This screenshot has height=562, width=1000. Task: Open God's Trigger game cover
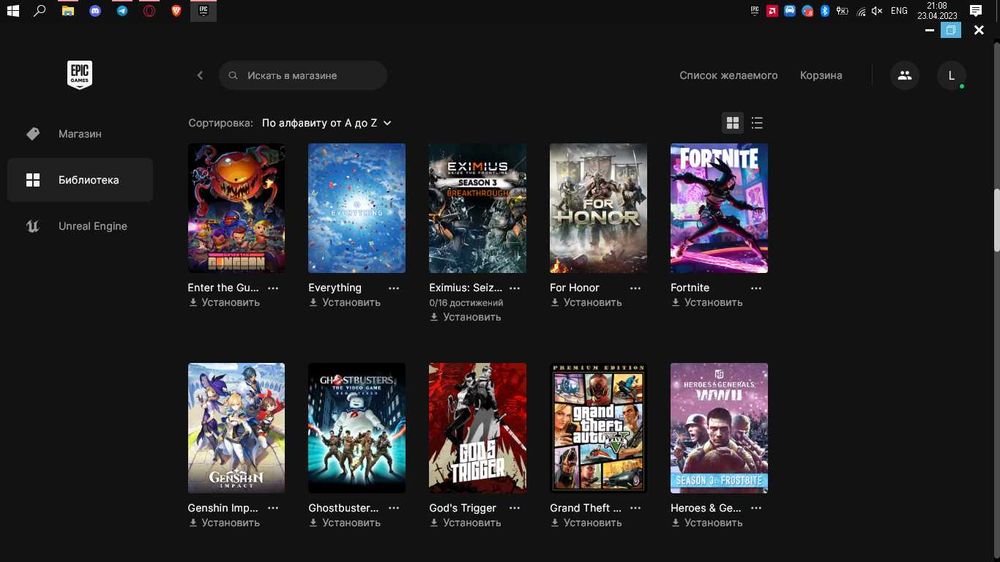[x=478, y=428]
